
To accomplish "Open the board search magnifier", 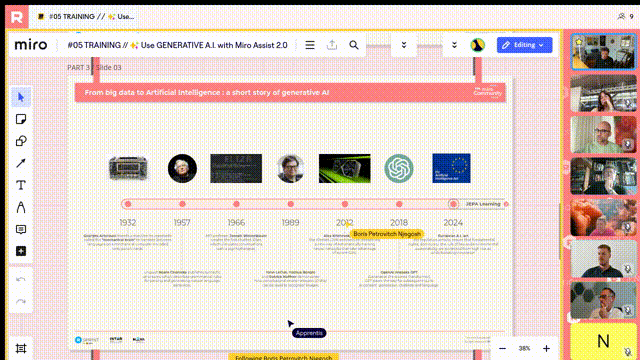I will pos(354,45).
